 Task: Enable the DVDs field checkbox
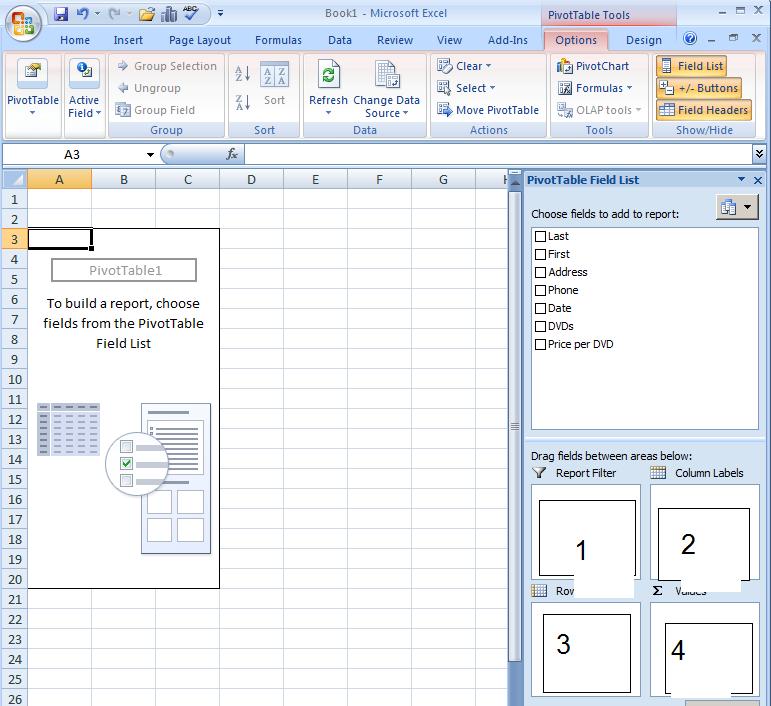(x=541, y=326)
